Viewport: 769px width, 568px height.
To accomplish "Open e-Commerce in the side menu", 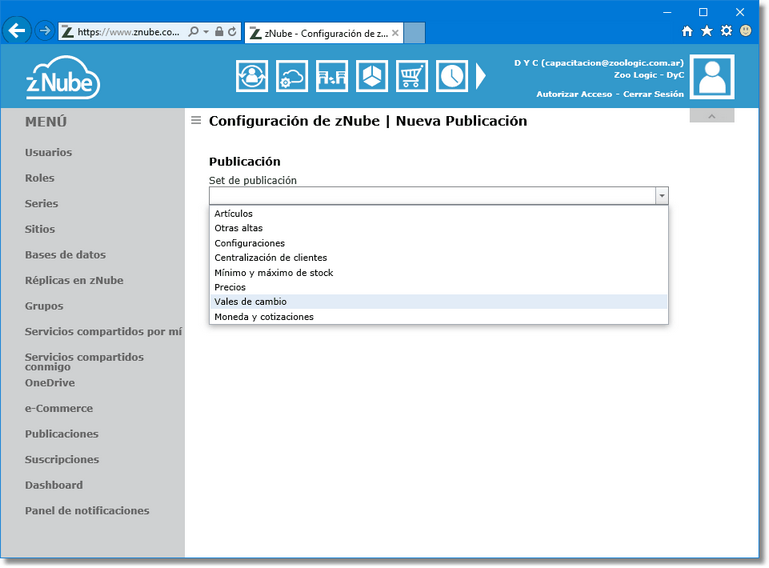I will (x=59, y=408).
